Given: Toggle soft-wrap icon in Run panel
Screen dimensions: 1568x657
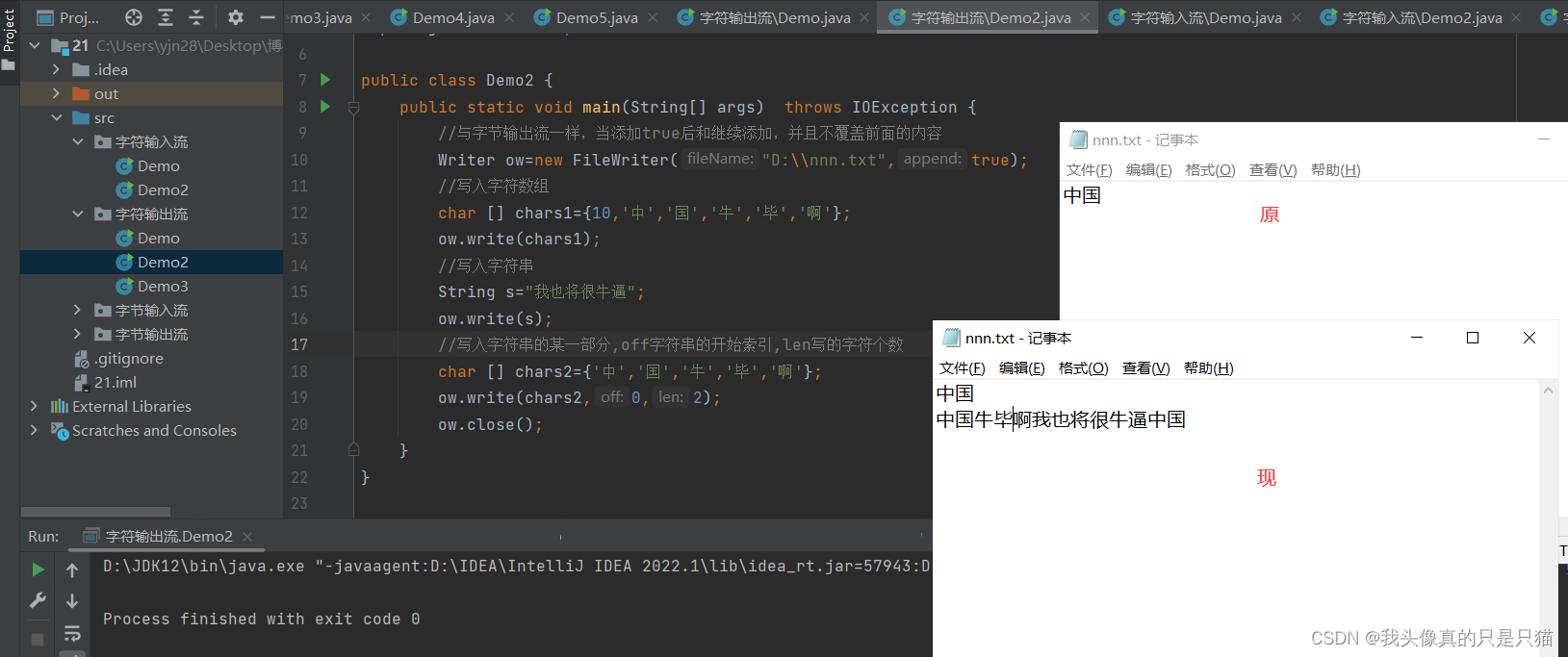Looking at the screenshot, I should pos(72,633).
